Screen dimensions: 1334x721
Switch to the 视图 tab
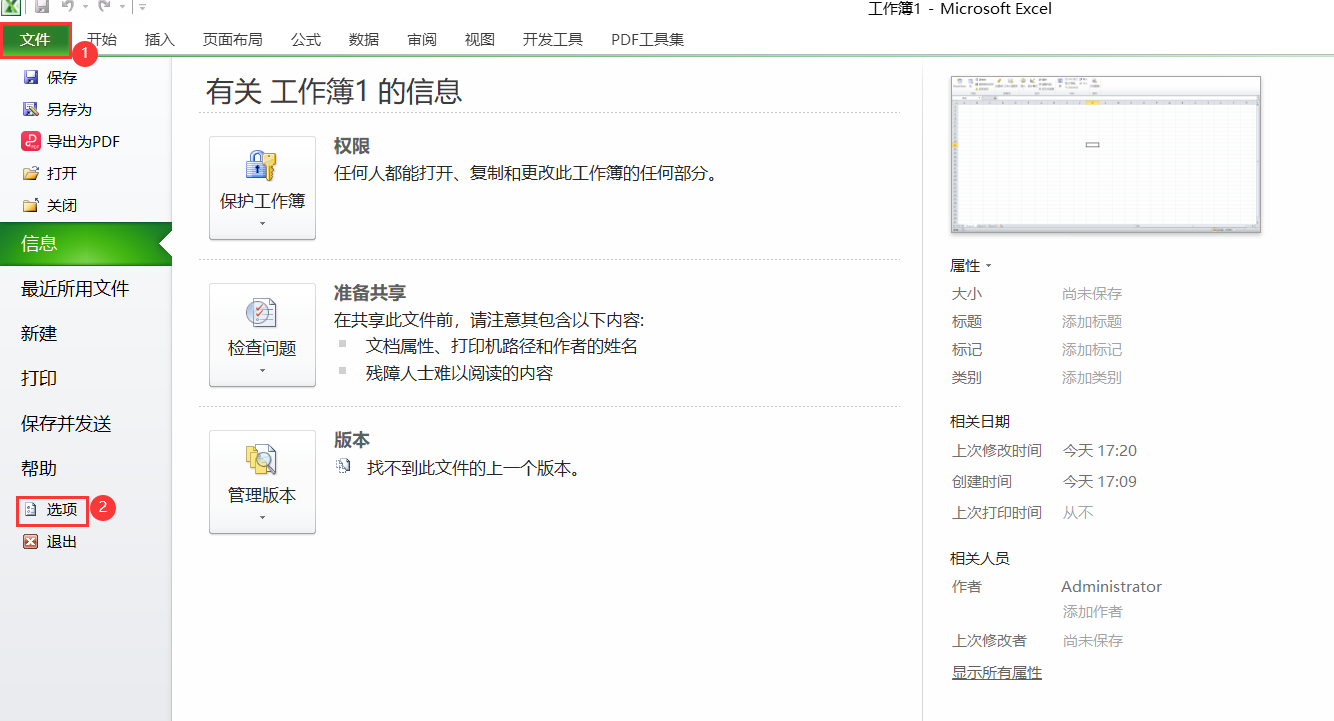(480, 40)
